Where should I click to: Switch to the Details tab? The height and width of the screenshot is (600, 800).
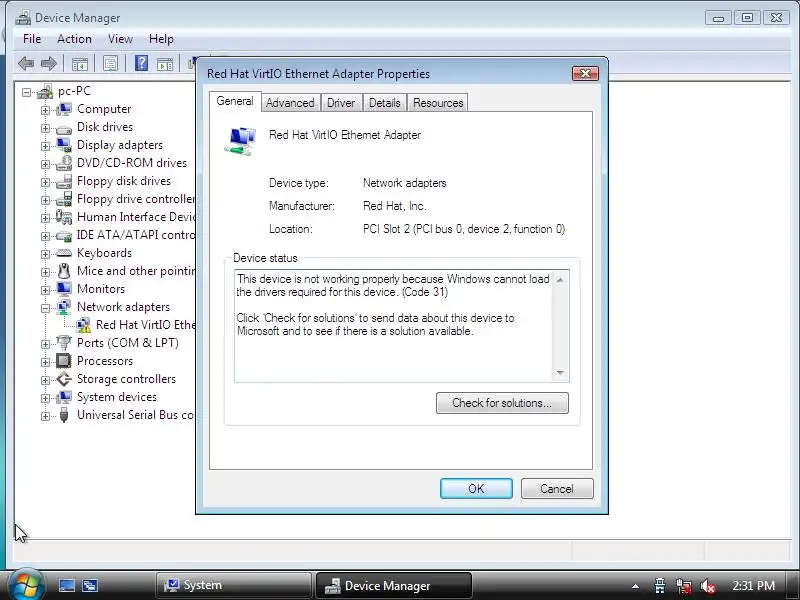pos(385,103)
